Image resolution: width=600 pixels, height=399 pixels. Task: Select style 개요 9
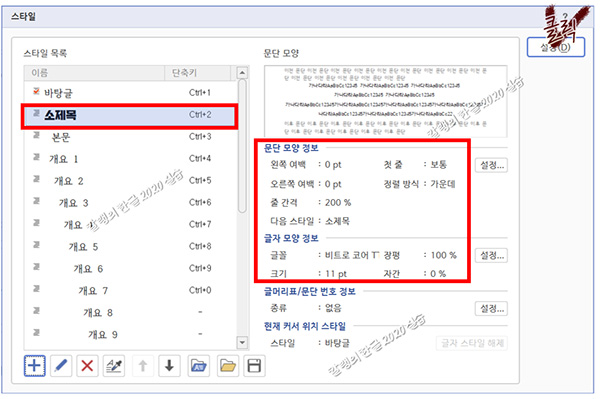coord(130,335)
